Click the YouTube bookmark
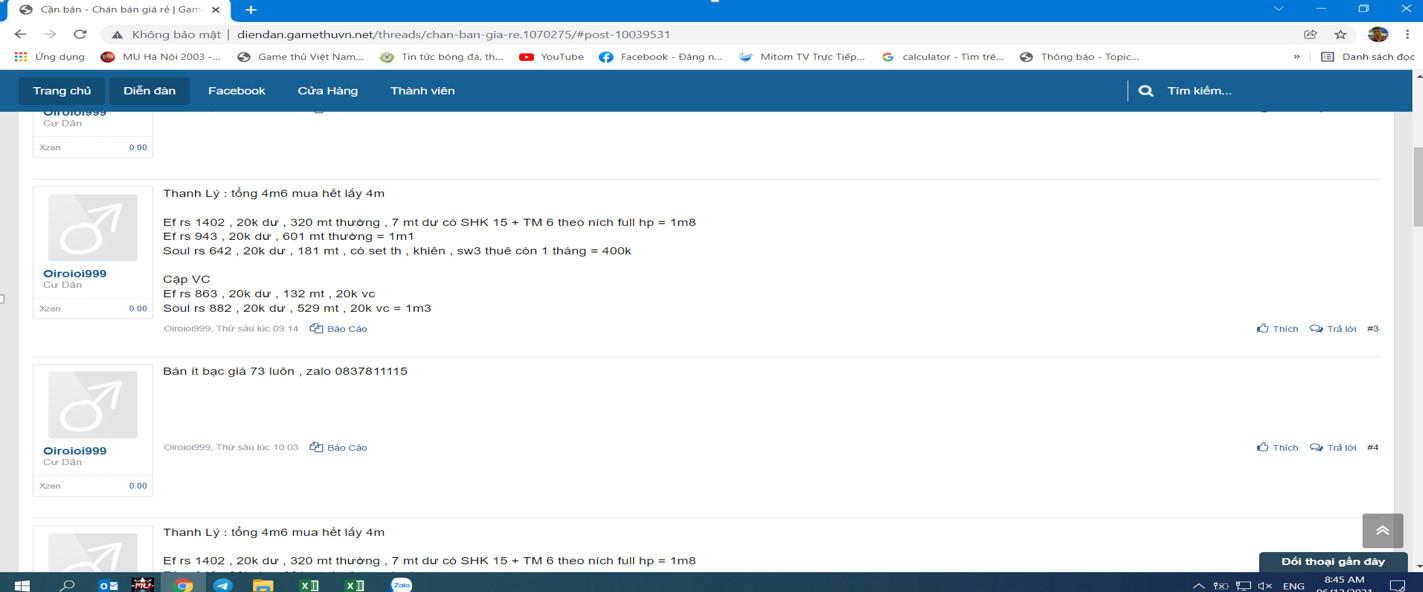Image resolution: width=1423 pixels, height=592 pixels. tap(551, 57)
